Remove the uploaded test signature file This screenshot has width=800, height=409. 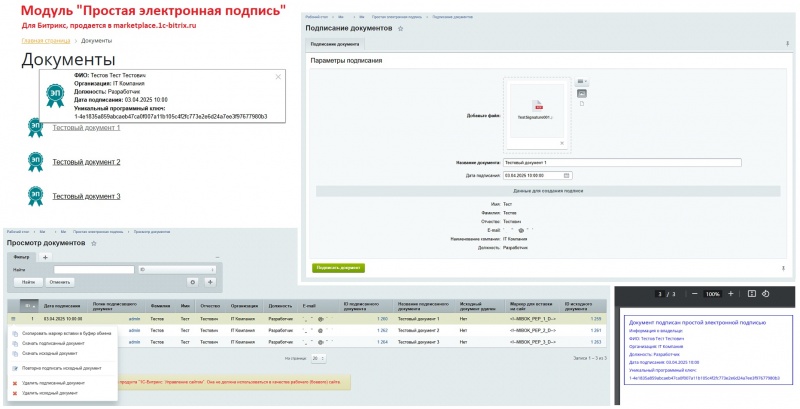(x=562, y=143)
